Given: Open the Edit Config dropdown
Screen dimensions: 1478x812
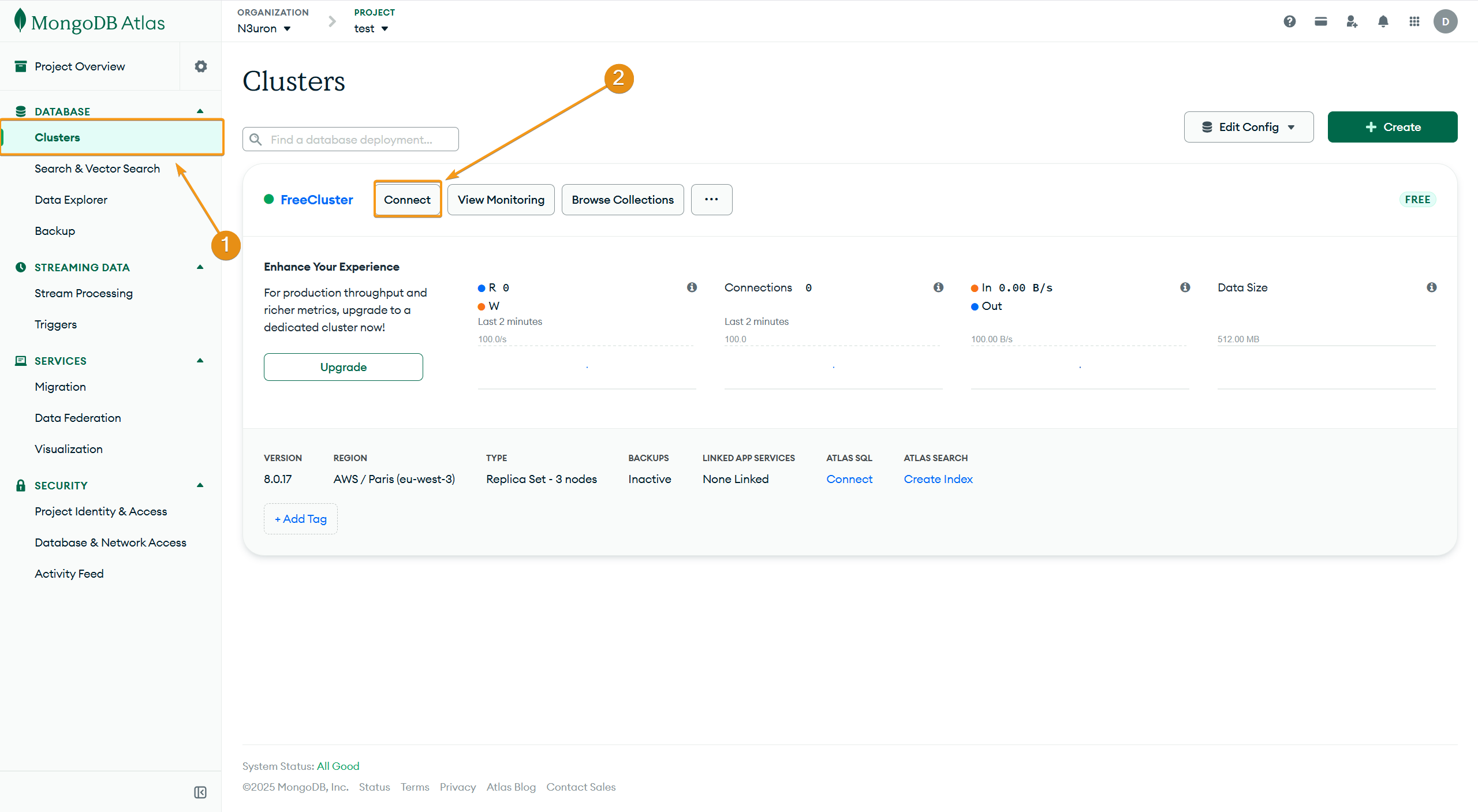Looking at the screenshot, I should point(1248,127).
